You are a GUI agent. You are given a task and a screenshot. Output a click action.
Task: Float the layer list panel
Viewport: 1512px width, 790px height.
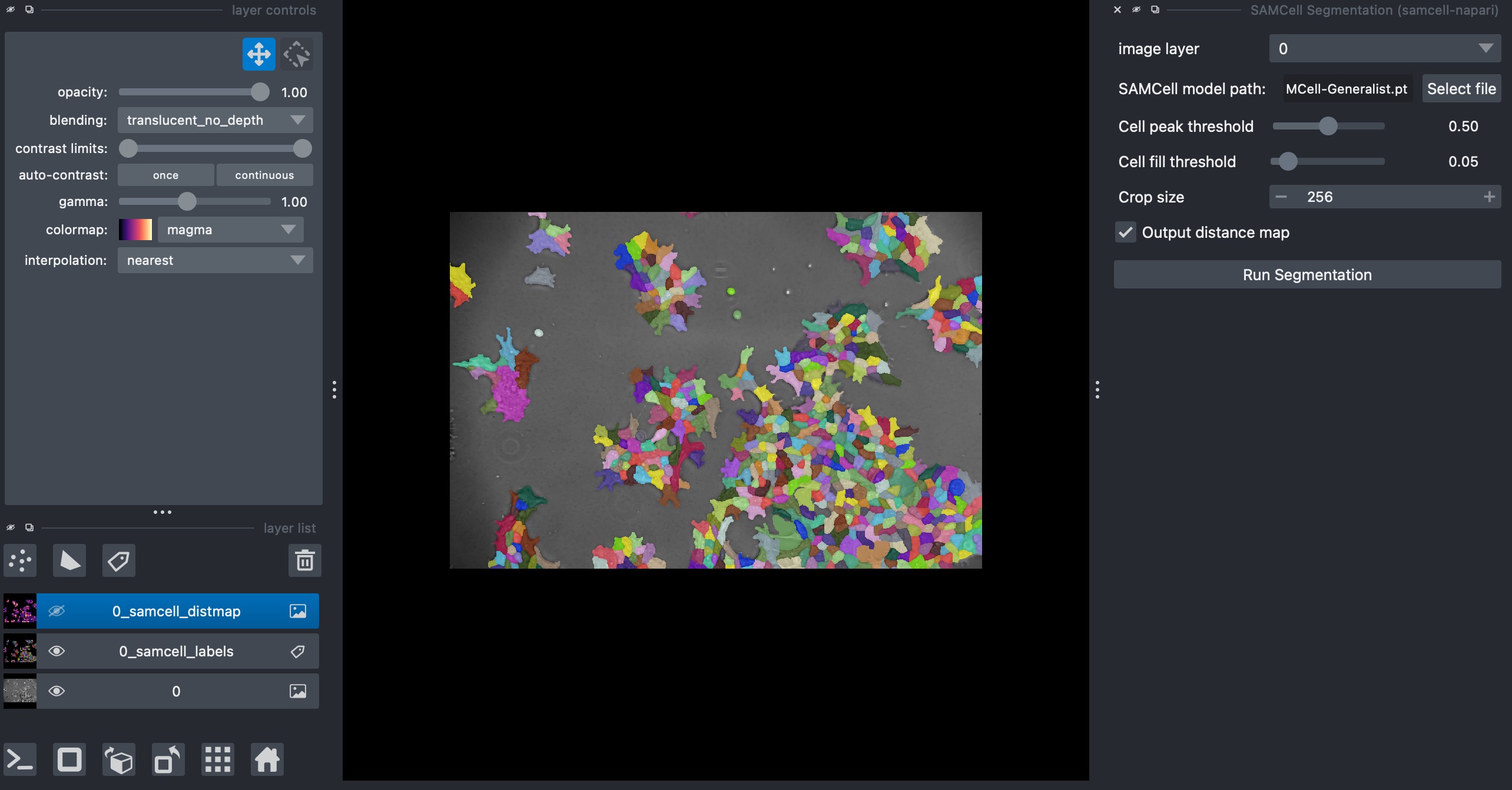click(29, 527)
